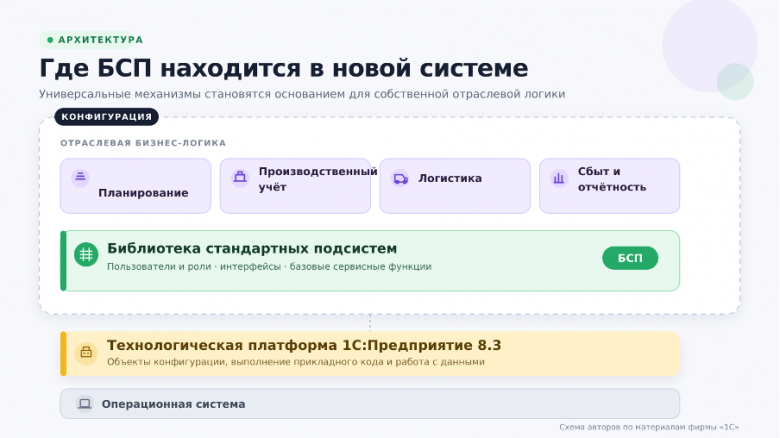
Task: Click the Производственный учёт briefcase icon
Action: point(240,177)
